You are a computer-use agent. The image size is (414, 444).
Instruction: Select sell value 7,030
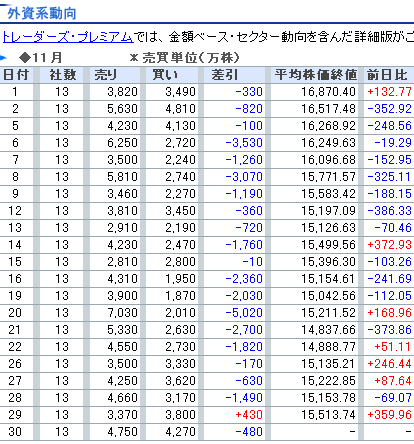pyautogui.click(x=122, y=313)
